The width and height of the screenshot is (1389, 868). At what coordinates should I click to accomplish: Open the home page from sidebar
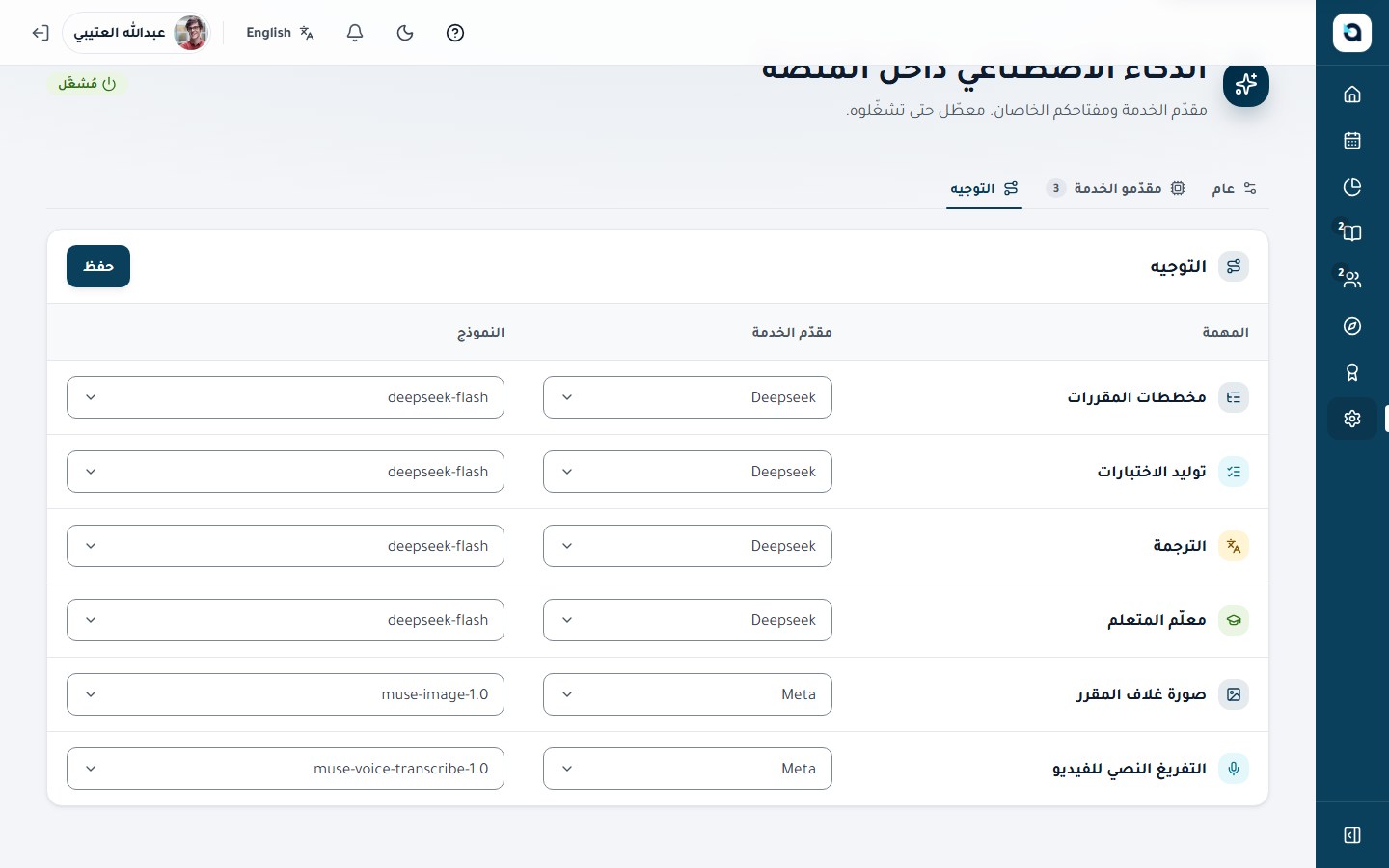pos(1351,94)
